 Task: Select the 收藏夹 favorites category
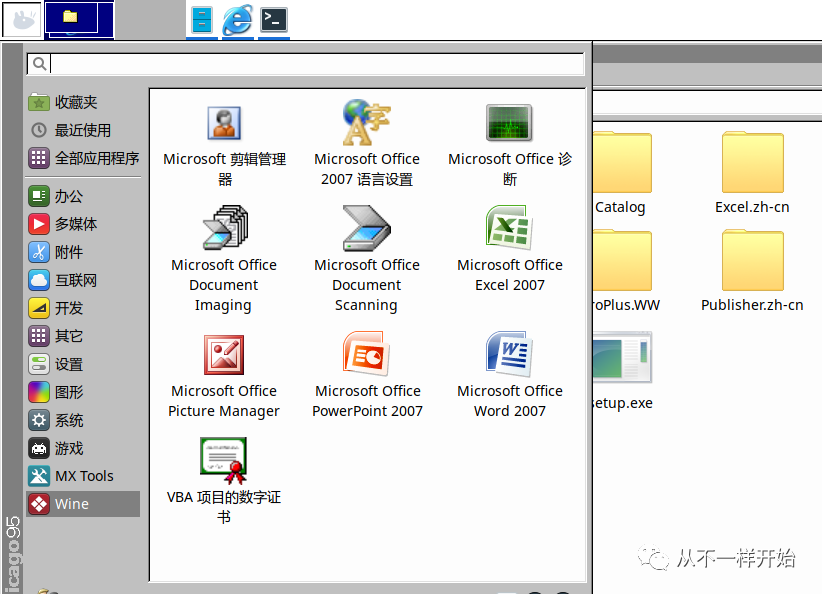pyautogui.click(x=83, y=102)
